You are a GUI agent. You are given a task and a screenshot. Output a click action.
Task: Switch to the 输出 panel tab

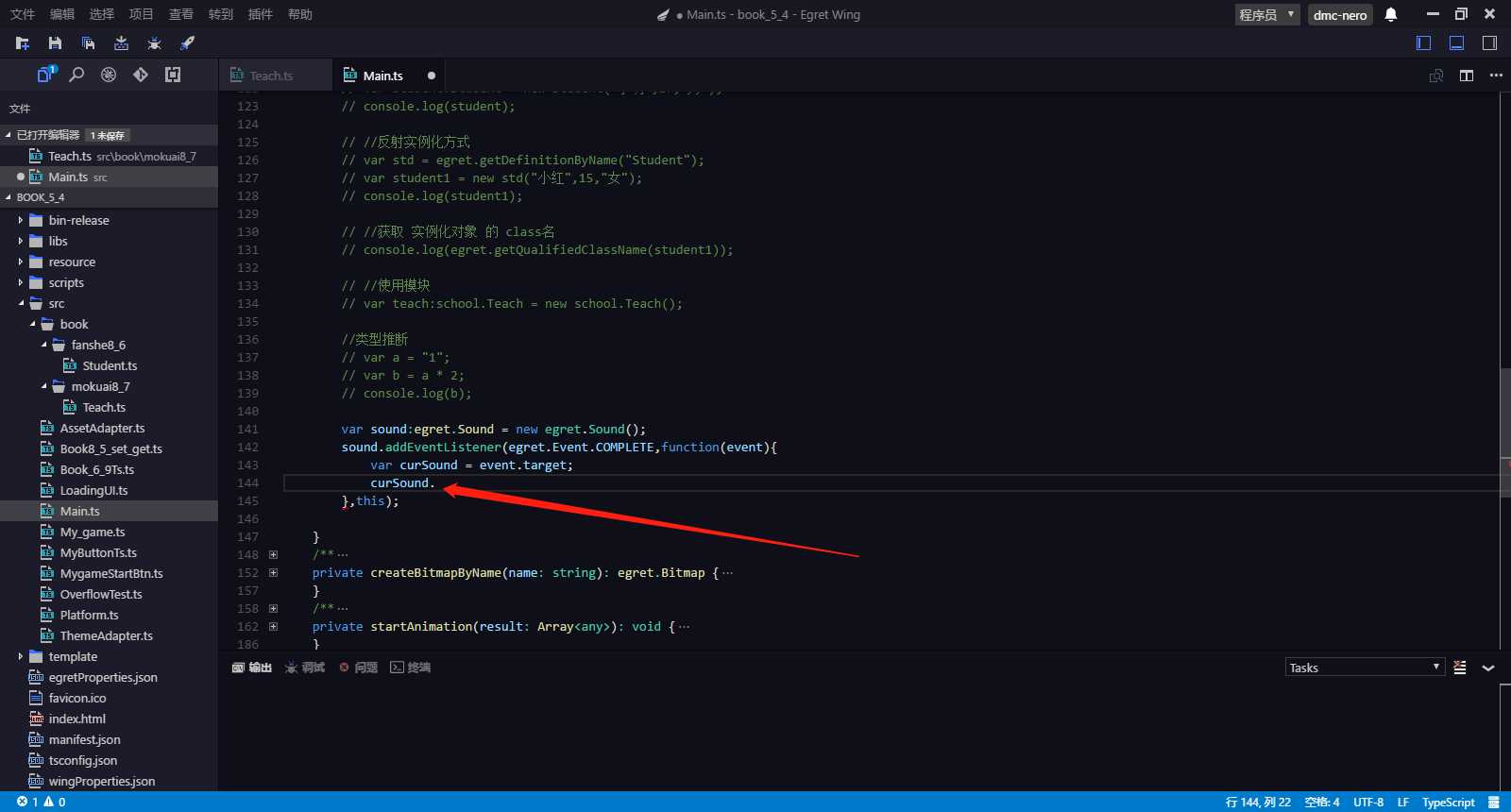(x=252, y=668)
